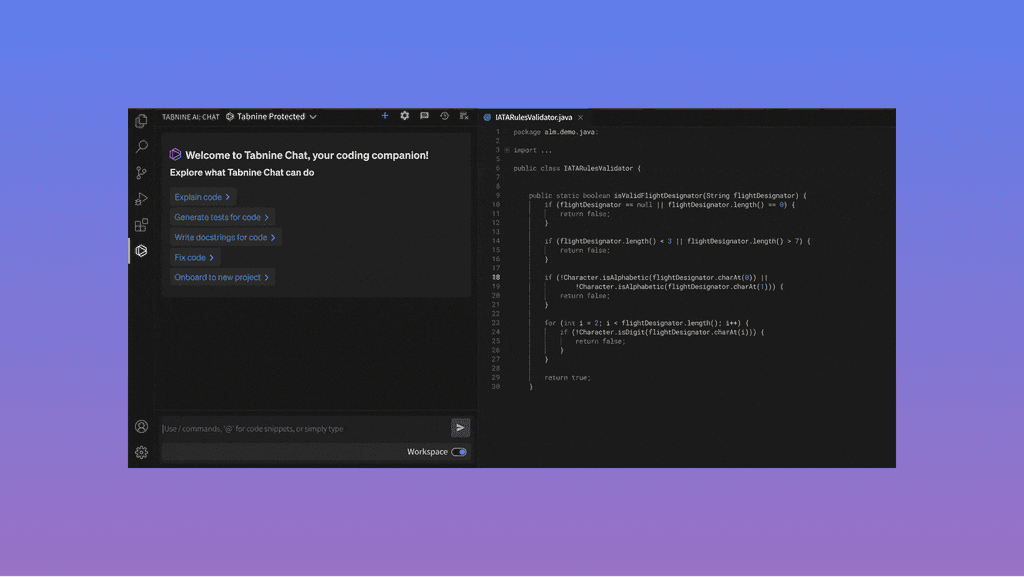Open the Extensions view icon

[142, 225]
